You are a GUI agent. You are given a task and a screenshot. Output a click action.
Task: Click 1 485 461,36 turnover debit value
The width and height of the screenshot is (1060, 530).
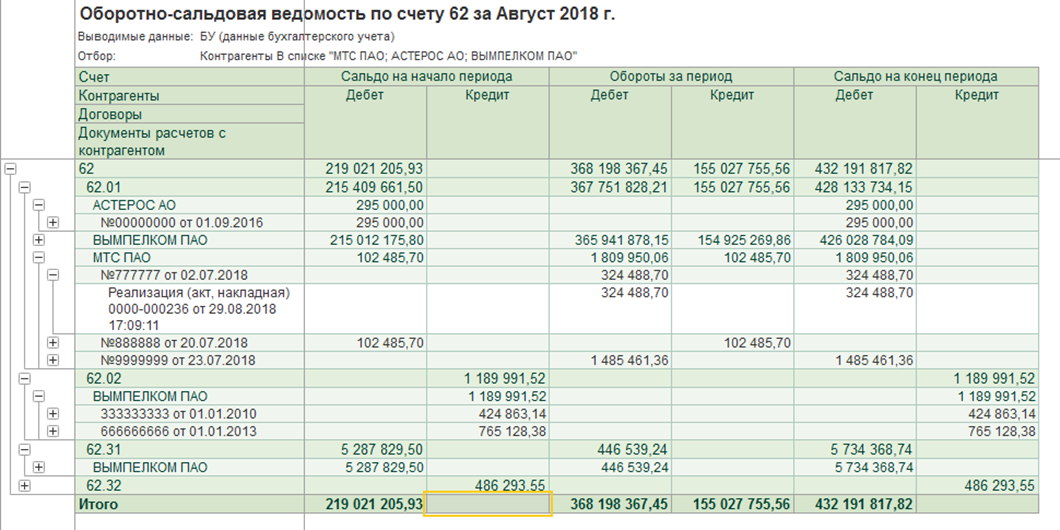click(631, 360)
